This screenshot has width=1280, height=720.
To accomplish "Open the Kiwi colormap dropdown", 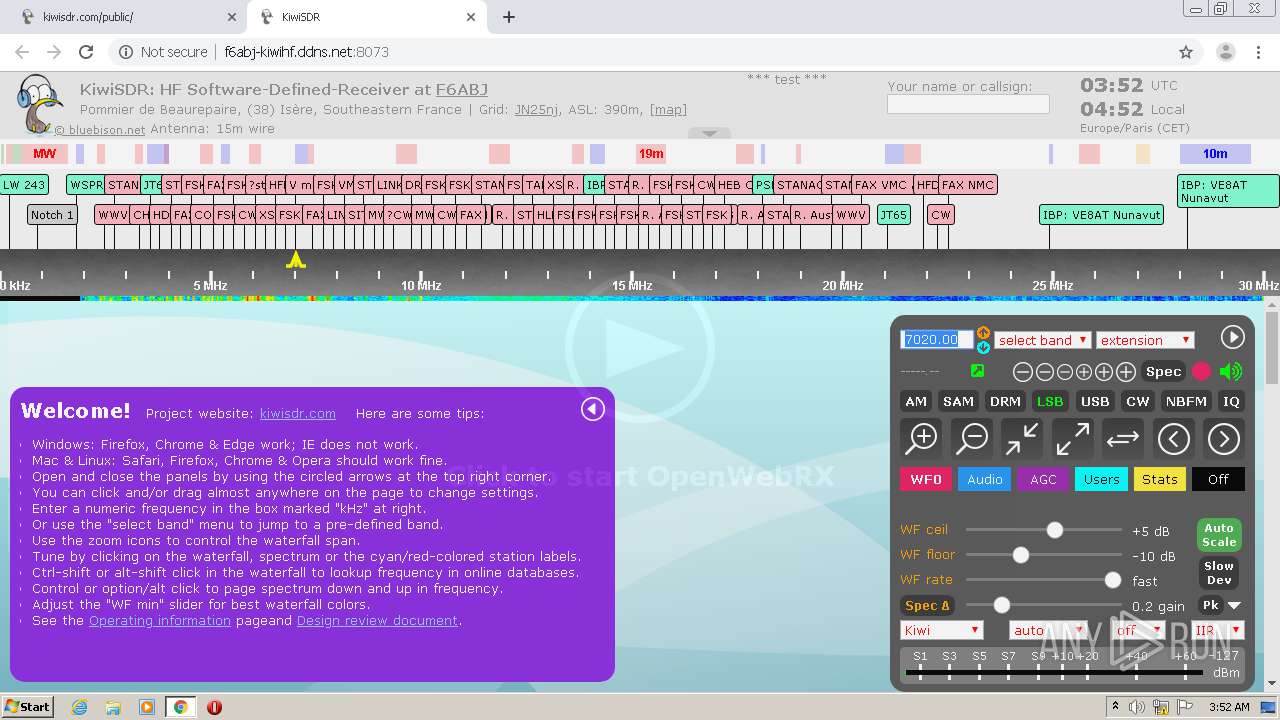I will click(942, 630).
